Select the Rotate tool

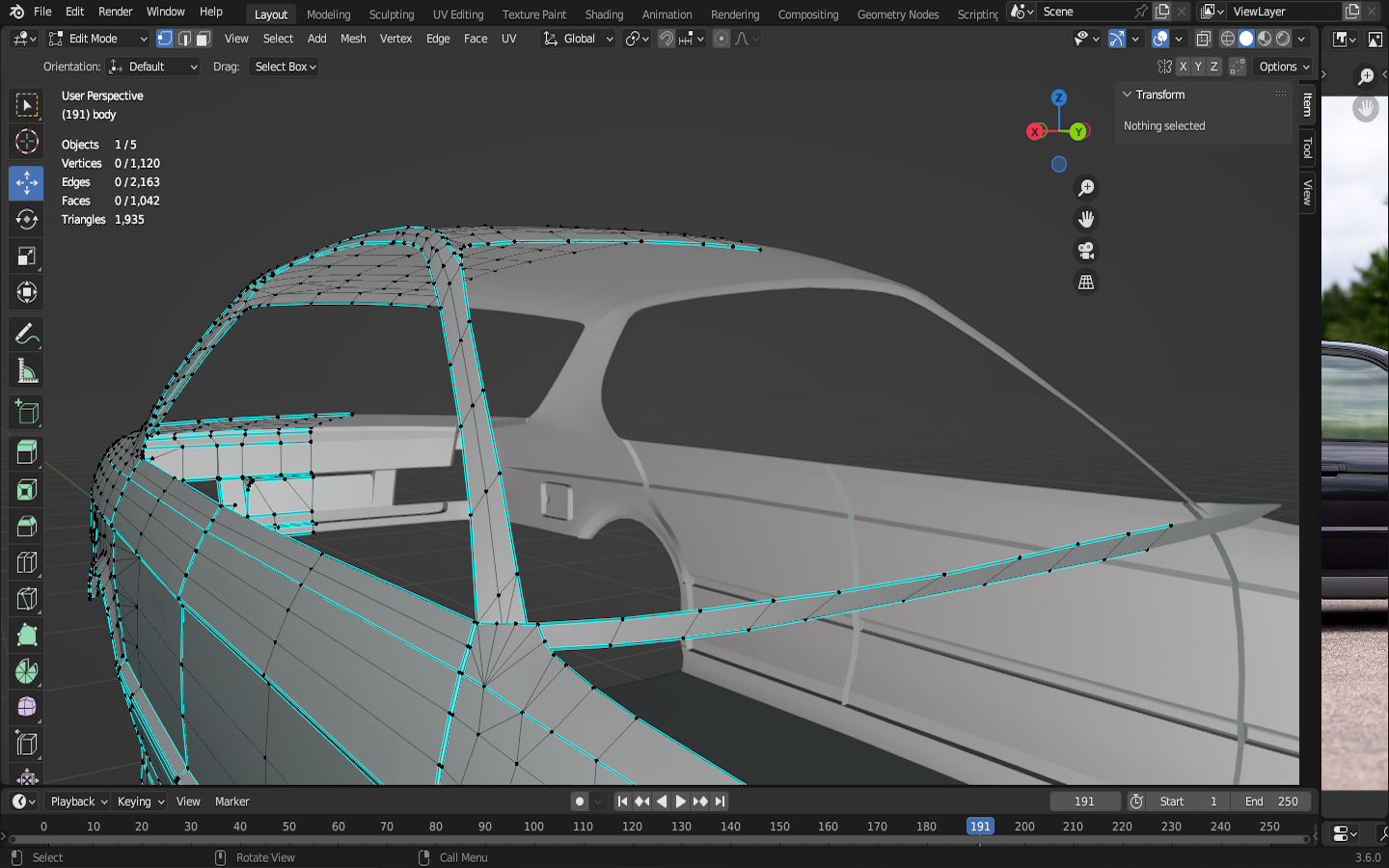pyautogui.click(x=27, y=219)
